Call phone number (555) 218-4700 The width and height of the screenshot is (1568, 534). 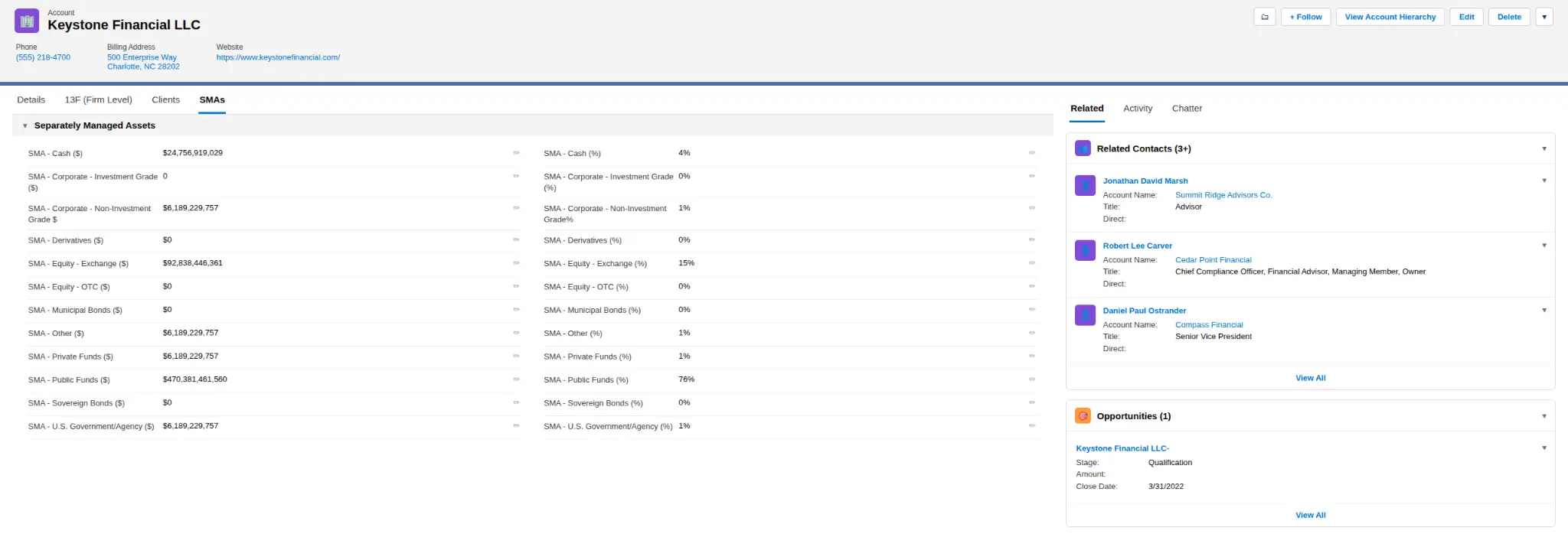(x=43, y=57)
